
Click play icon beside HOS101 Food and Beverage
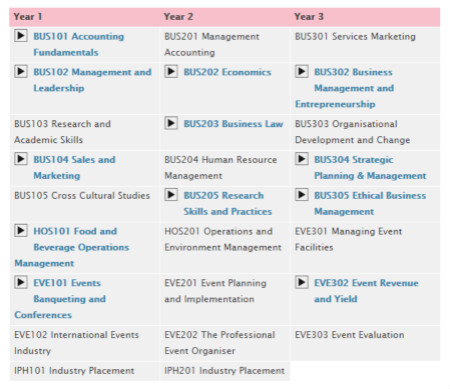[21, 230]
